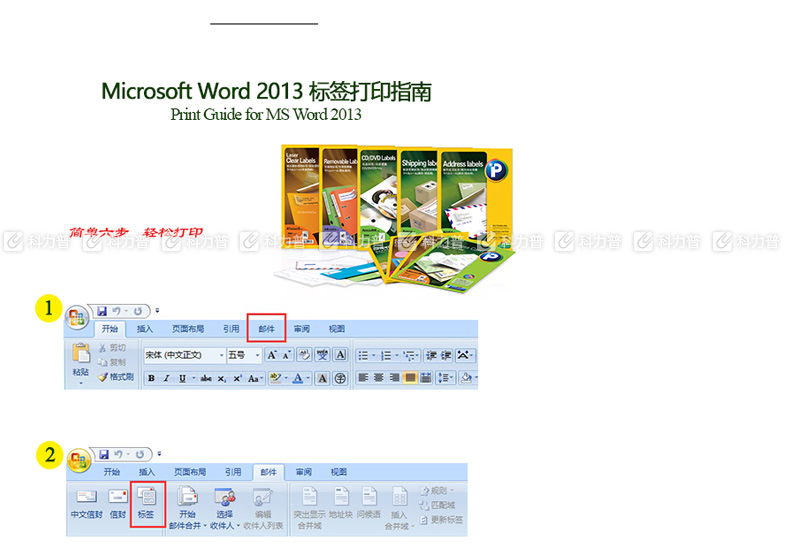This screenshot has width=790, height=553.
Task: Click 编辑收件人列表 edit recipient list
Action: tap(263, 508)
